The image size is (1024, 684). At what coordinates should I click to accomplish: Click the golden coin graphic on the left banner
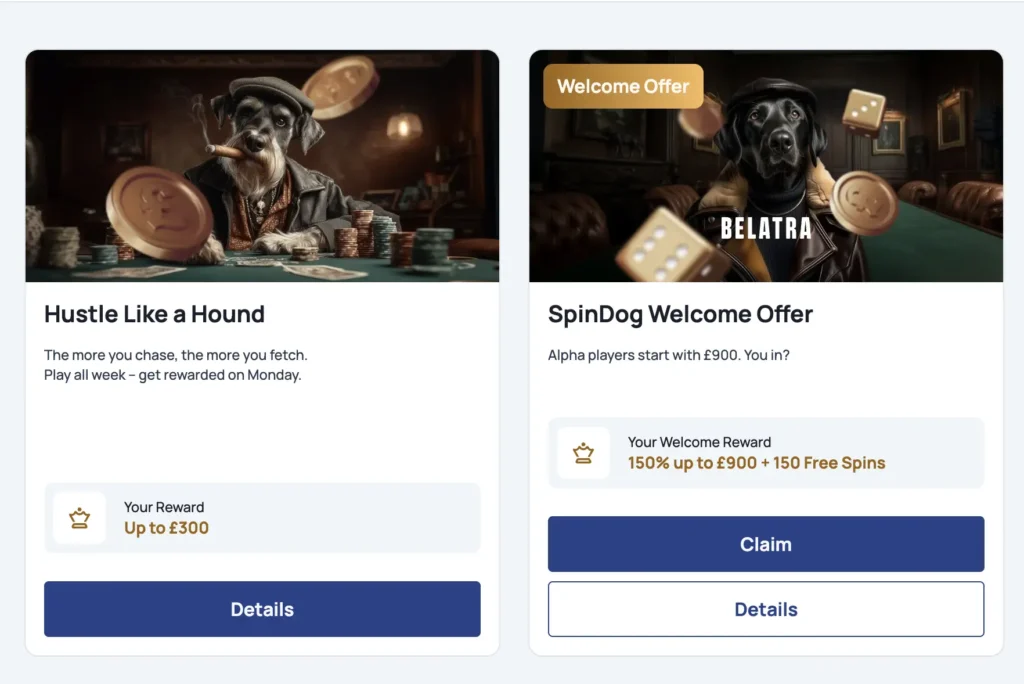(160, 210)
